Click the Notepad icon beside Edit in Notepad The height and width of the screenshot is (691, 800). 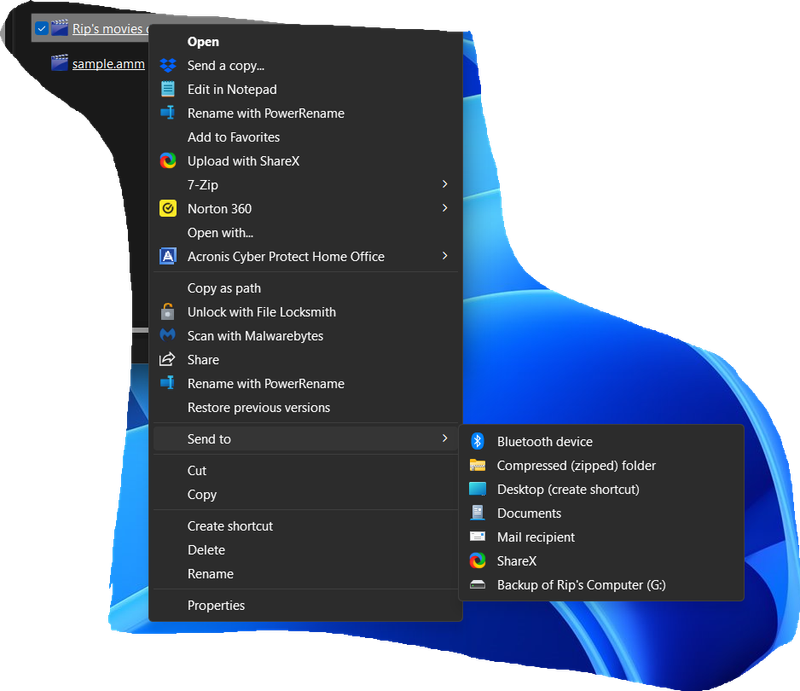[168, 89]
